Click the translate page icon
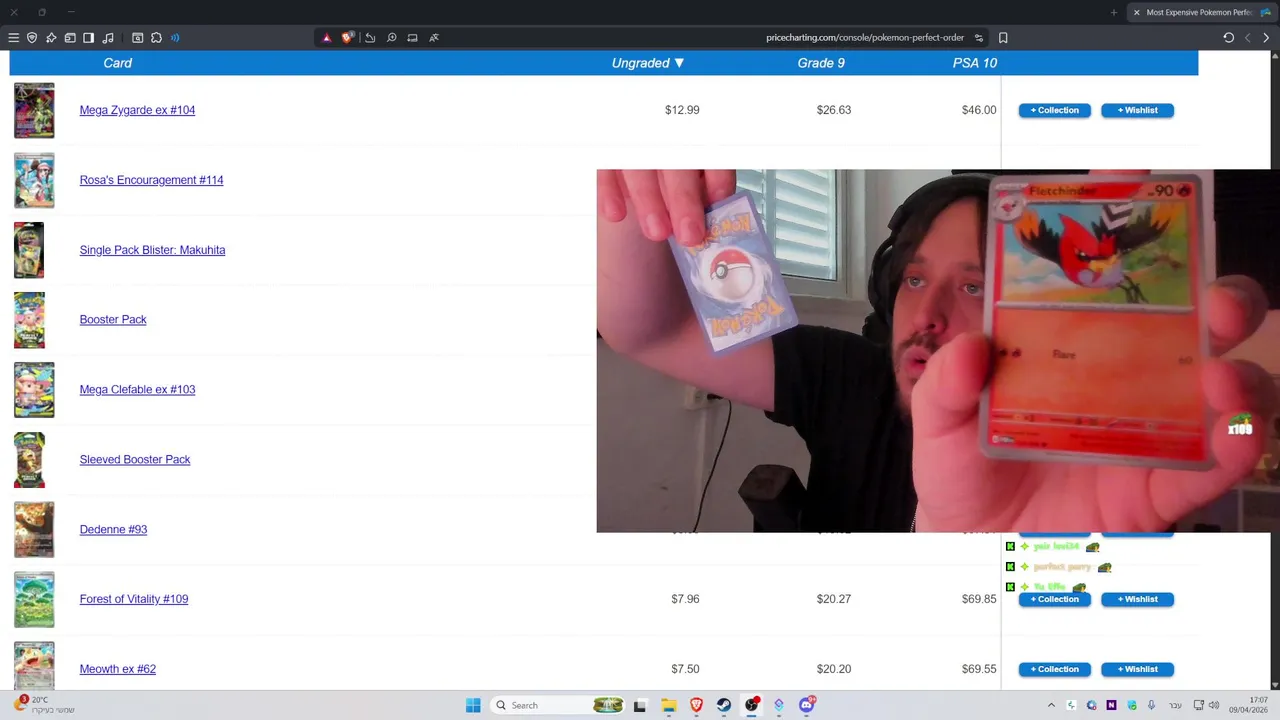Screen dimensions: 1280x720 (434, 38)
